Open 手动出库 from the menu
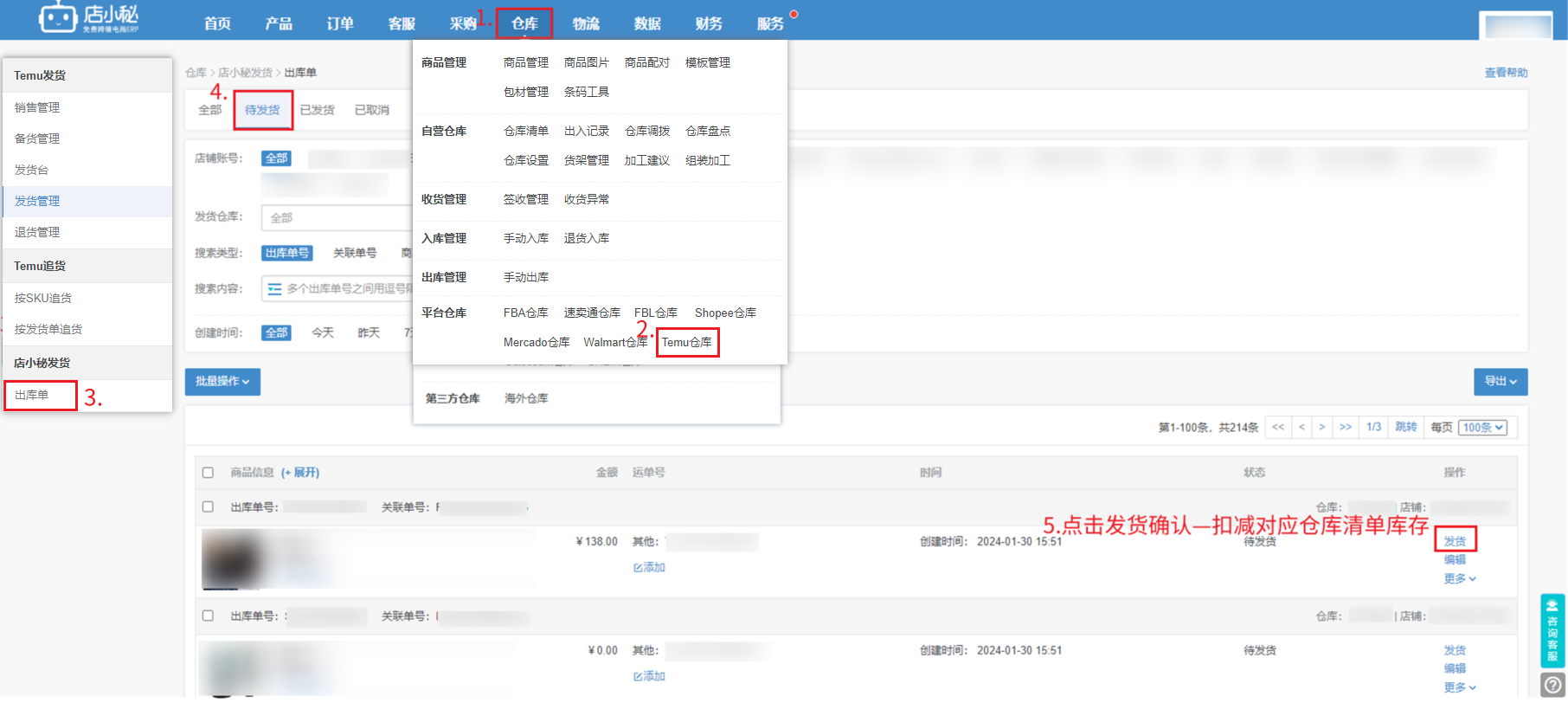Viewport: 1568px width, 703px height. coord(526,277)
